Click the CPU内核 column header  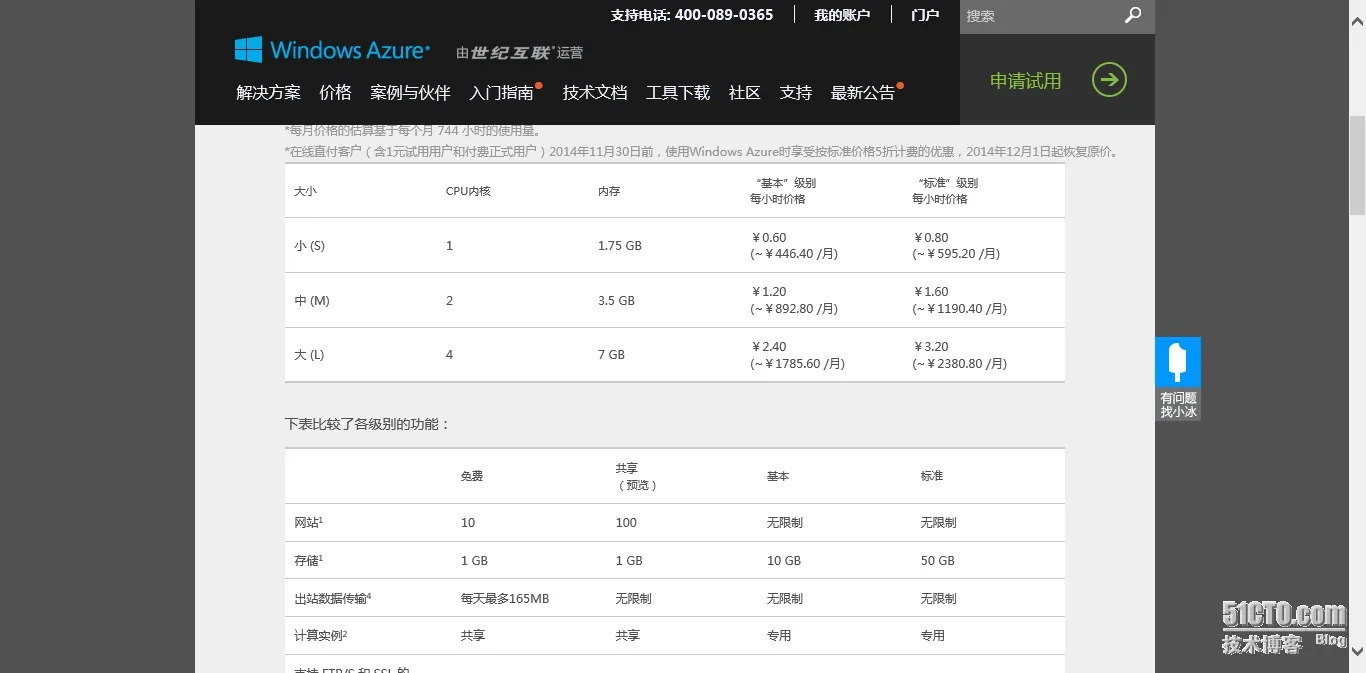point(468,191)
